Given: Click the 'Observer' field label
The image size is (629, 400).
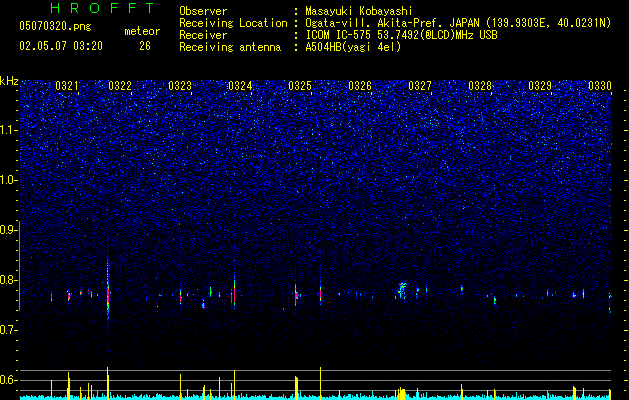Looking at the screenshot, I should pos(203,11).
